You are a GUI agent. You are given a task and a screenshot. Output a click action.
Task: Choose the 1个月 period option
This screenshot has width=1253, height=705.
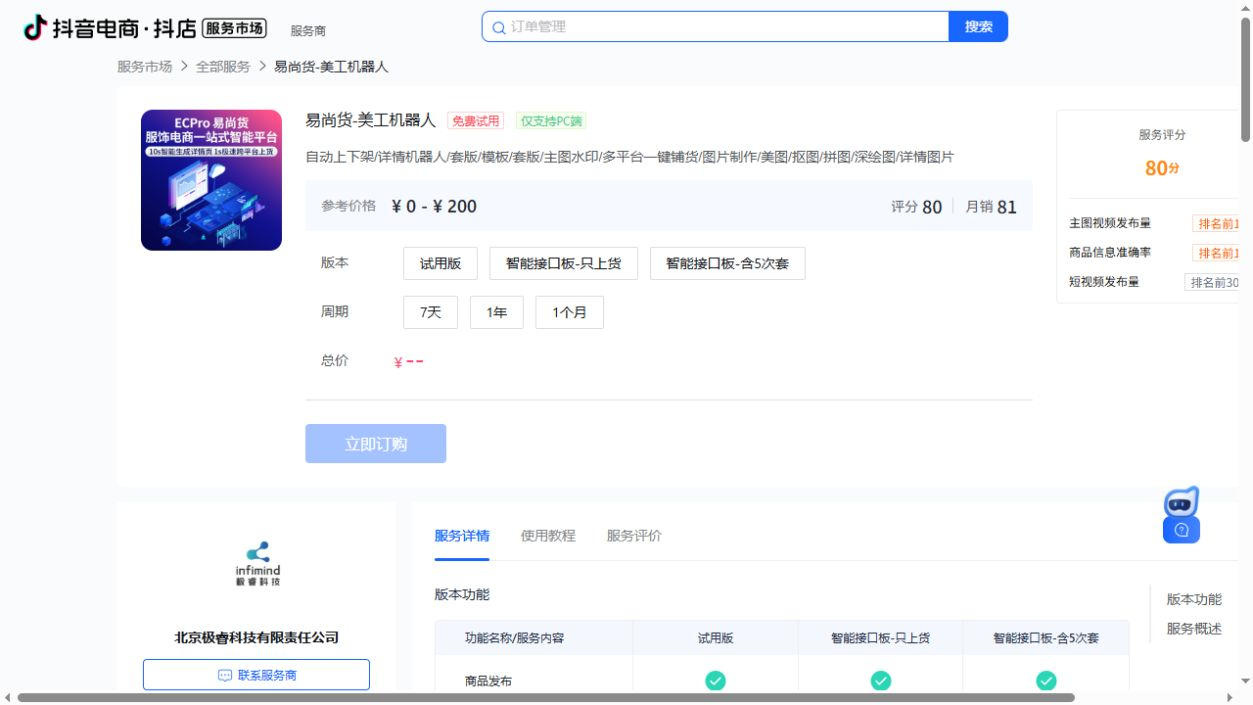pos(569,312)
